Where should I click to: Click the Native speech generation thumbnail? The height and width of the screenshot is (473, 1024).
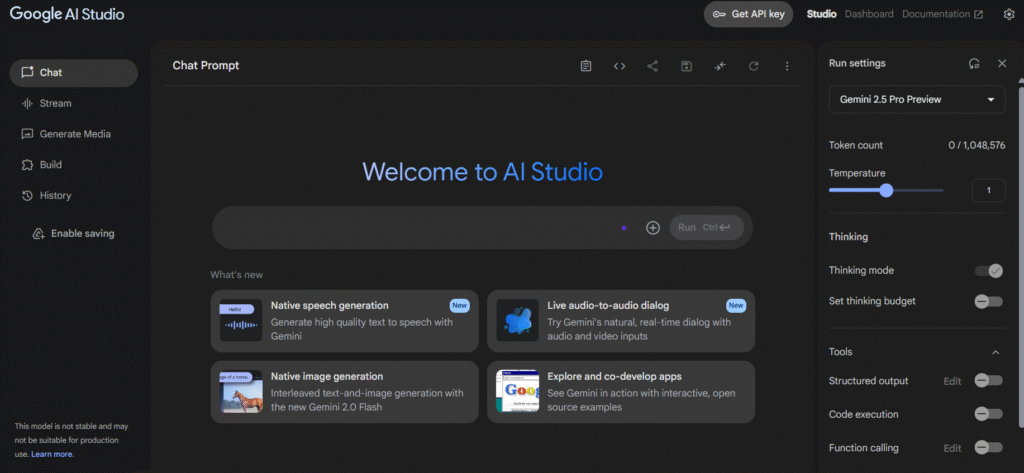tap(241, 320)
